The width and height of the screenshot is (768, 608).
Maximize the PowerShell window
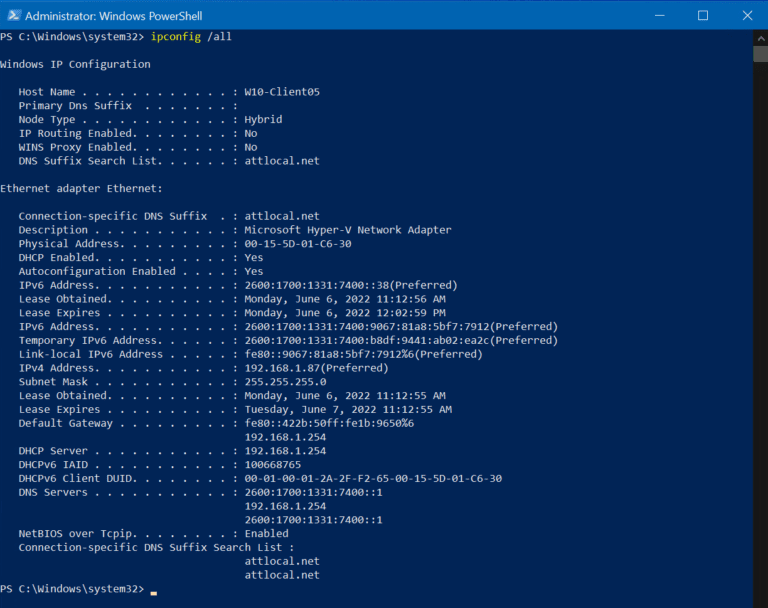tap(703, 16)
